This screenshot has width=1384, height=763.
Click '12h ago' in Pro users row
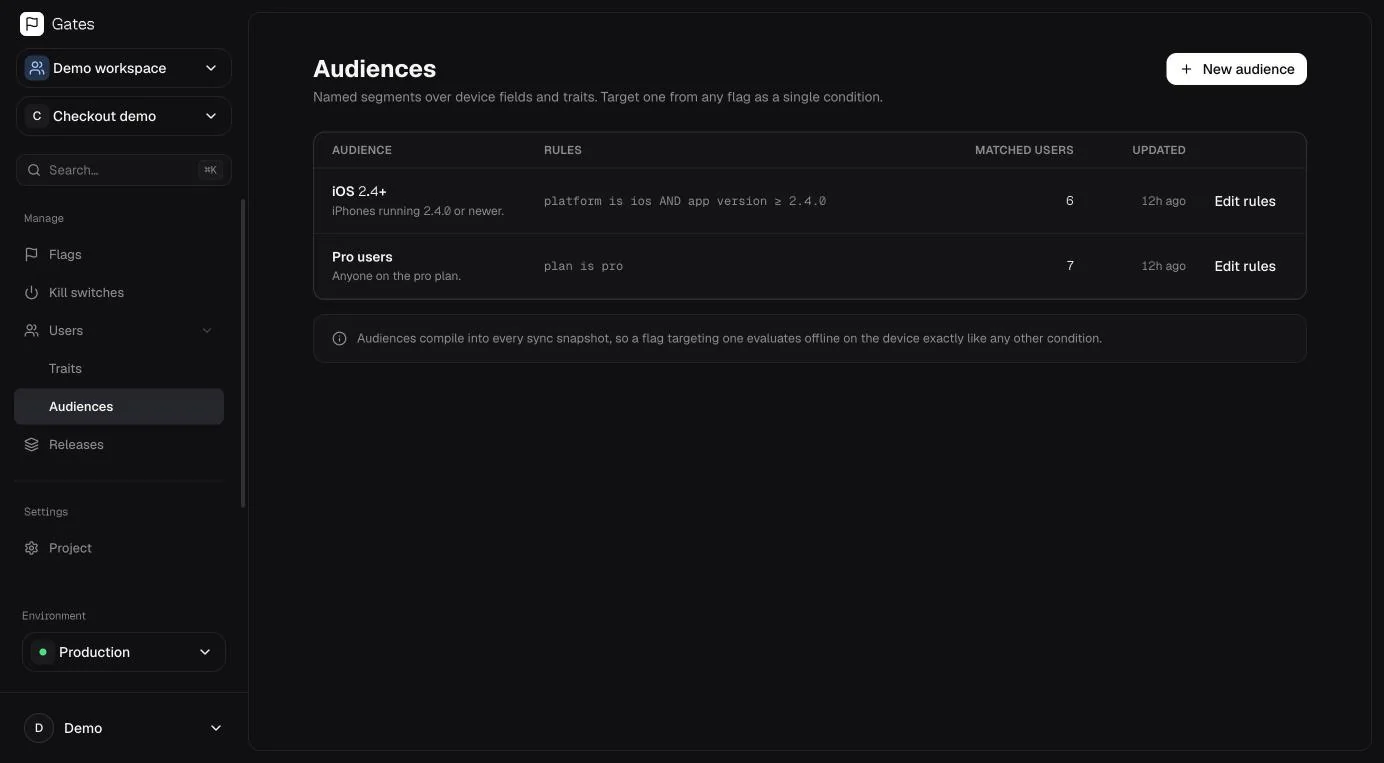(x=1163, y=266)
